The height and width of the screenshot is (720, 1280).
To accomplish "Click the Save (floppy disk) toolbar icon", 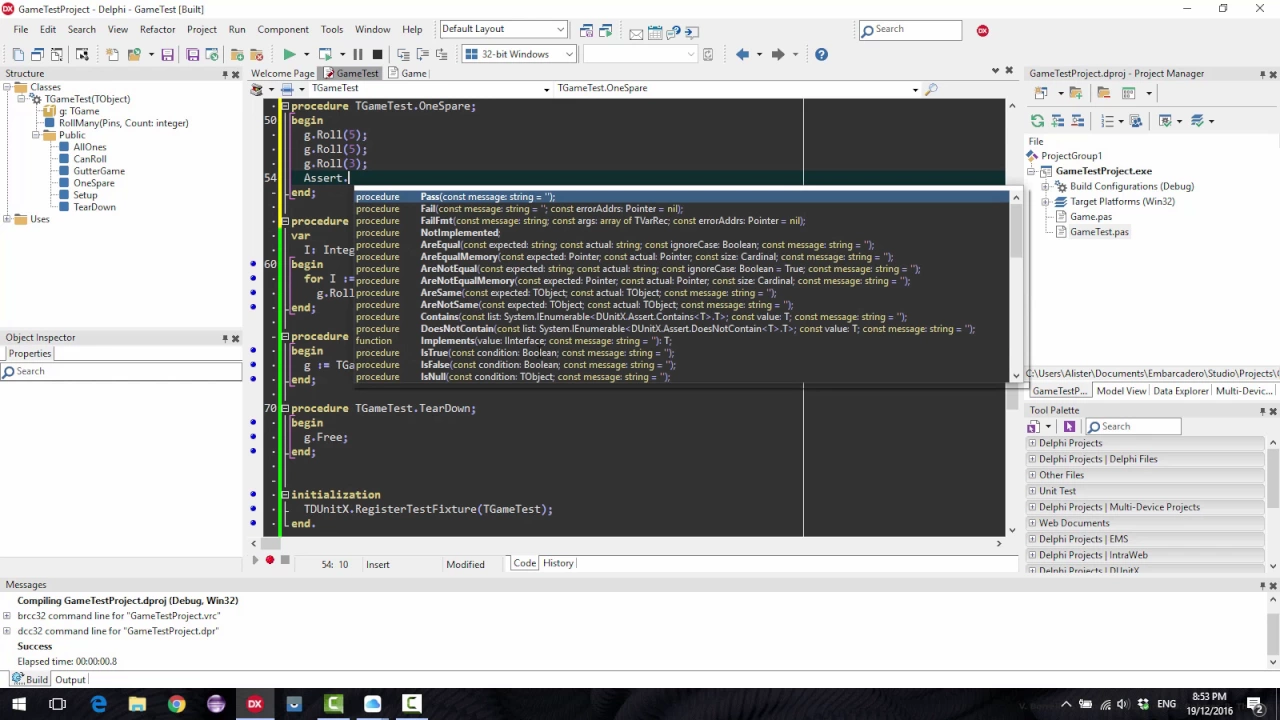I will click(x=167, y=54).
